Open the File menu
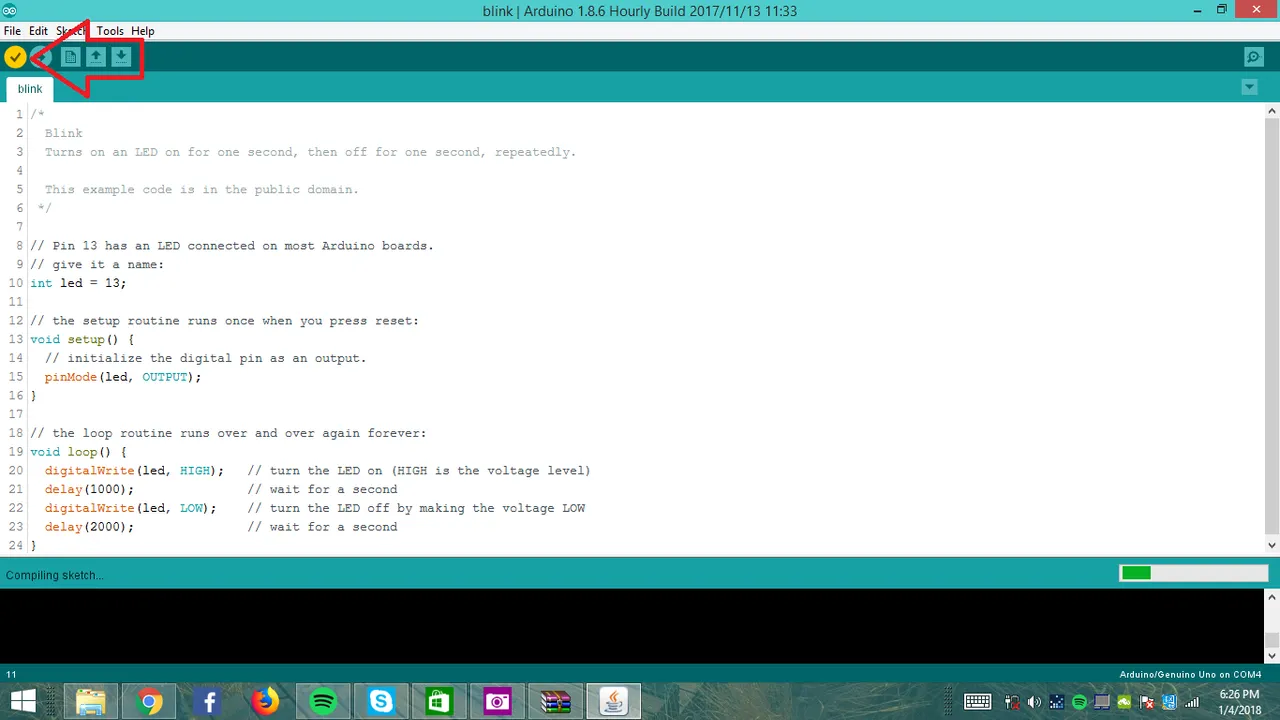 pos(12,31)
